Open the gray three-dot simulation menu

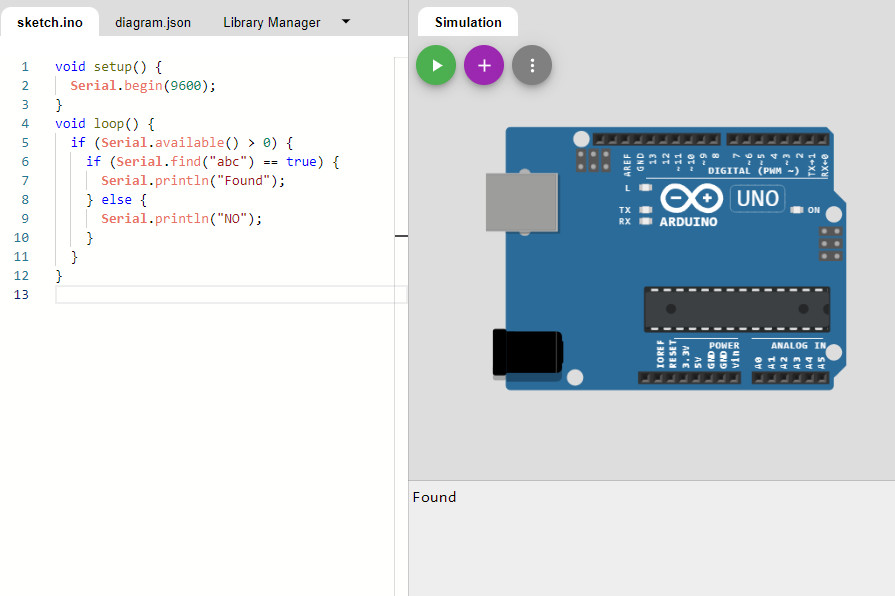pyautogui.click(x=532, y=65)
